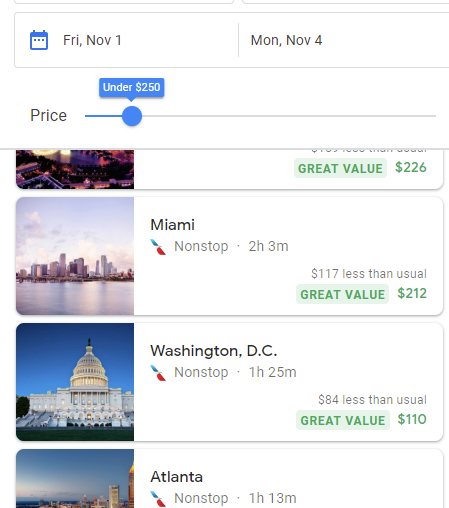Click the Under $250 price tooltip
Screen dimensions: 449x508
point(132,88)
